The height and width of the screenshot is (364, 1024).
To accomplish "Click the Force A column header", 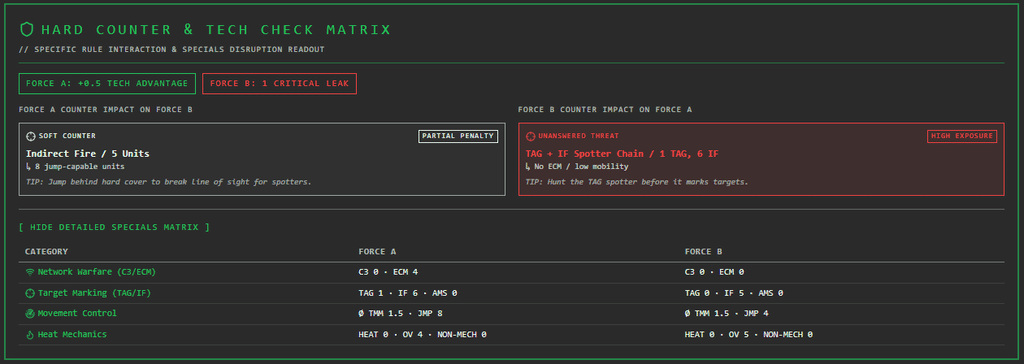I will (x=377, y=252).
